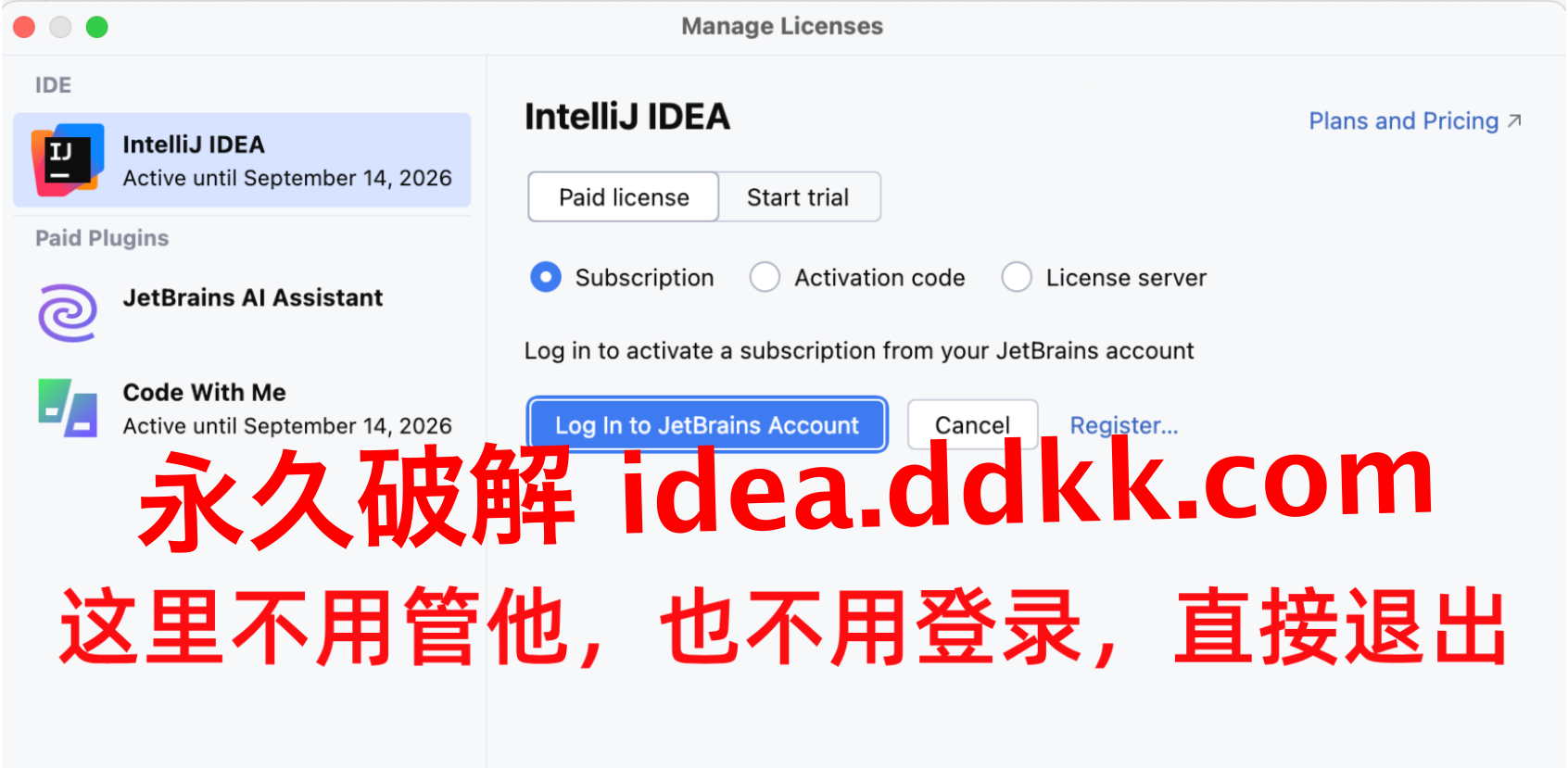Click the IntelliJ IDEA logo icon
The image size is (1568, 768).
[x=68, y=159]
